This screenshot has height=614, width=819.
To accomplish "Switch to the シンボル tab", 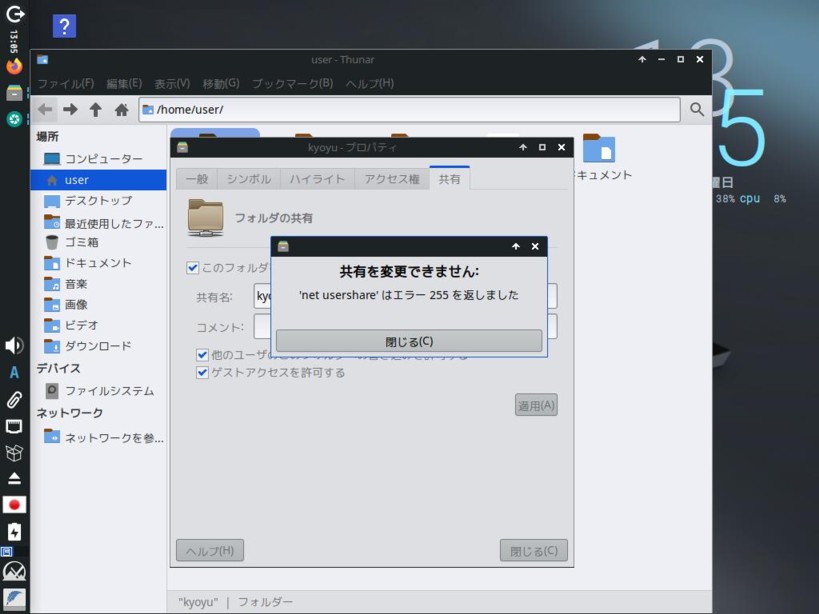I will [x=248, y=179].
